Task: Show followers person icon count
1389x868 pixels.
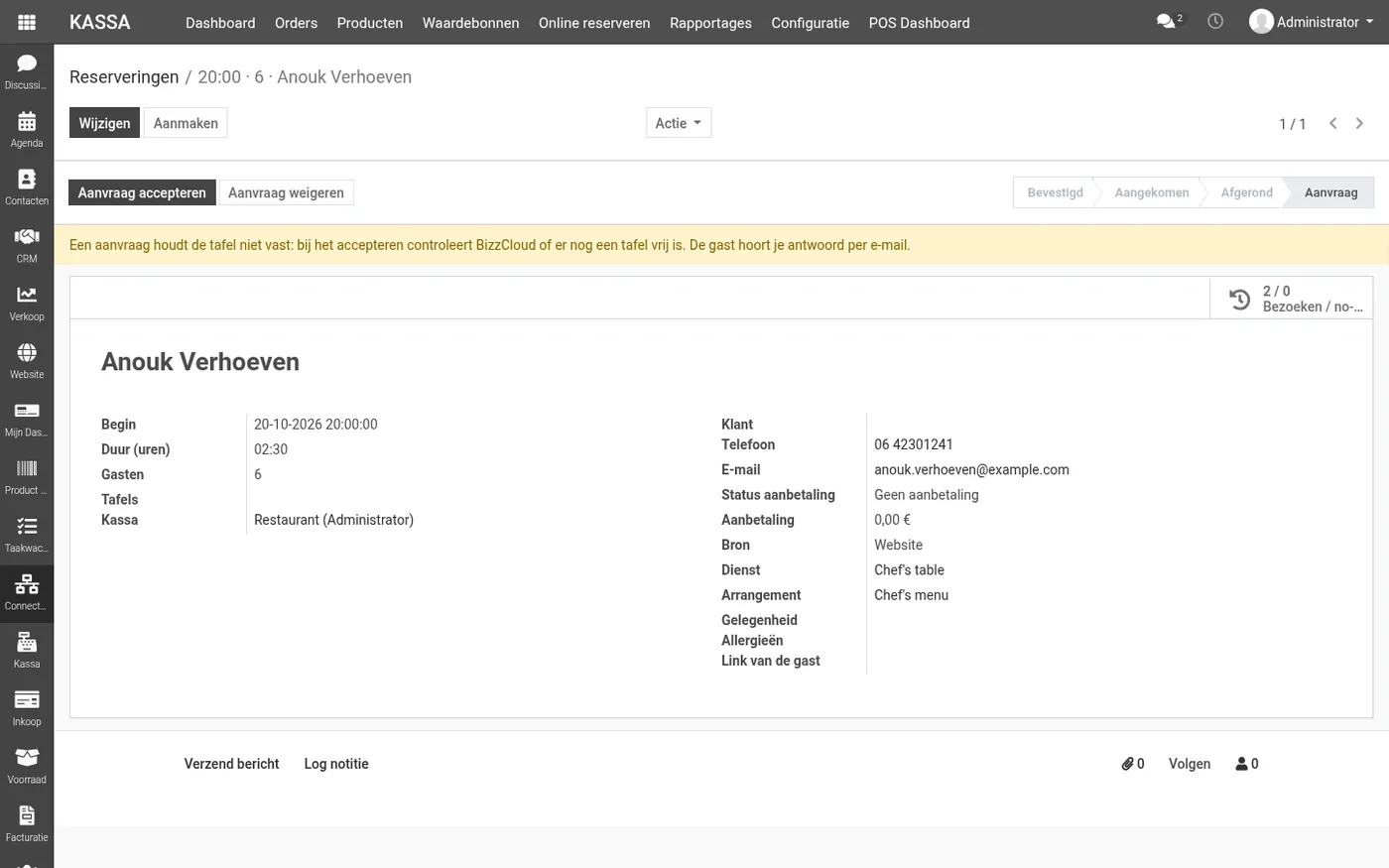Action: pos(1247,764)
